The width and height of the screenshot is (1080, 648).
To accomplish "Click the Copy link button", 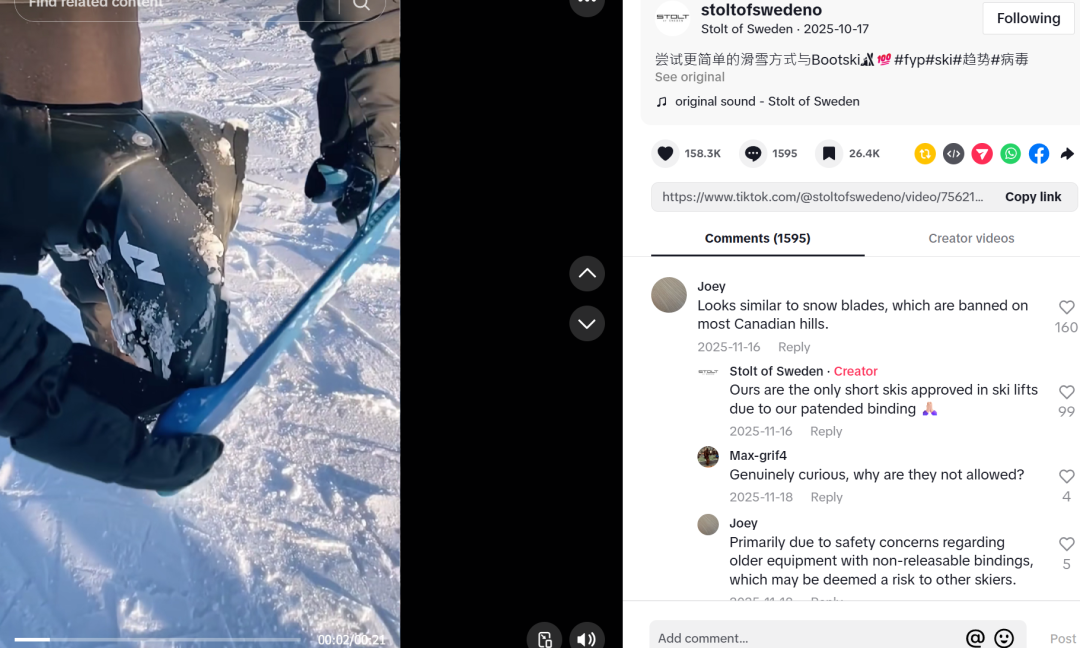I will coord(1033,197).
